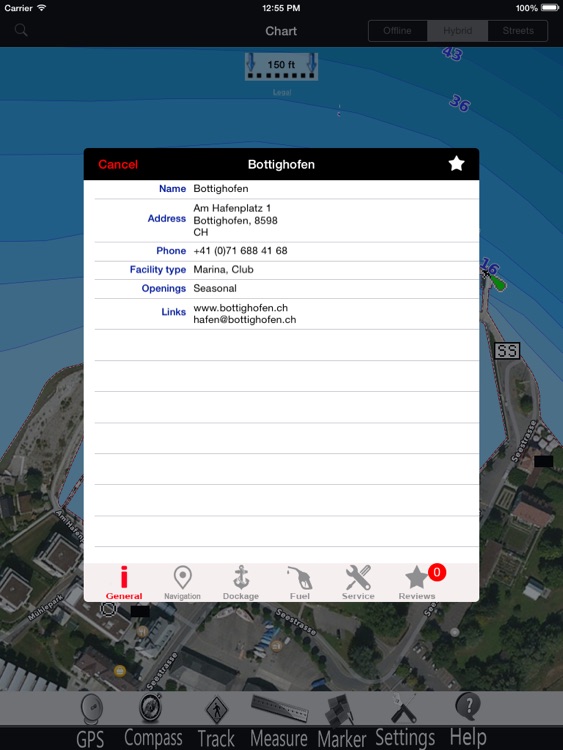This screenshot has width=563, height=750.
Task: Open the Service tab
Action: click(x=358, y=583)
